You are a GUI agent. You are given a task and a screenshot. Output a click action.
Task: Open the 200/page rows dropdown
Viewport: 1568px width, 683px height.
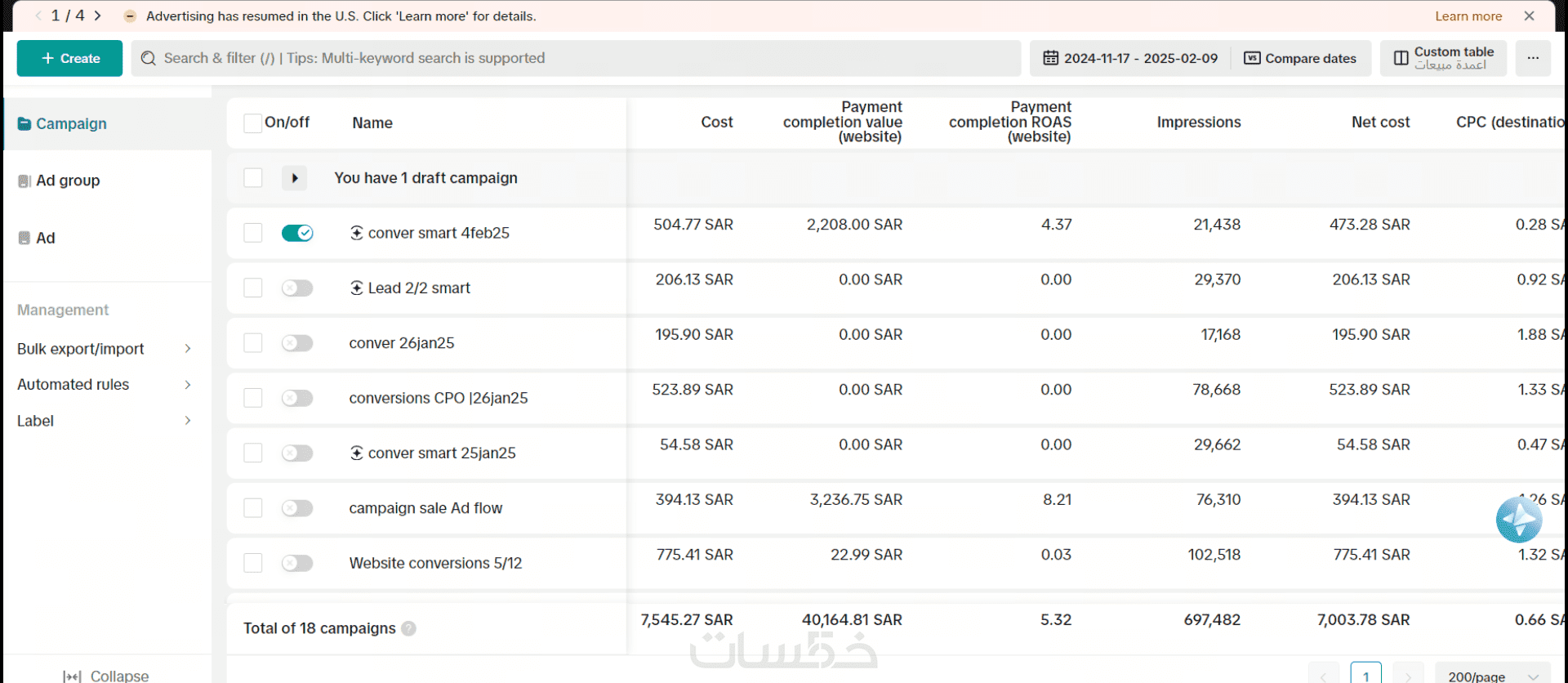[1492, 676]
